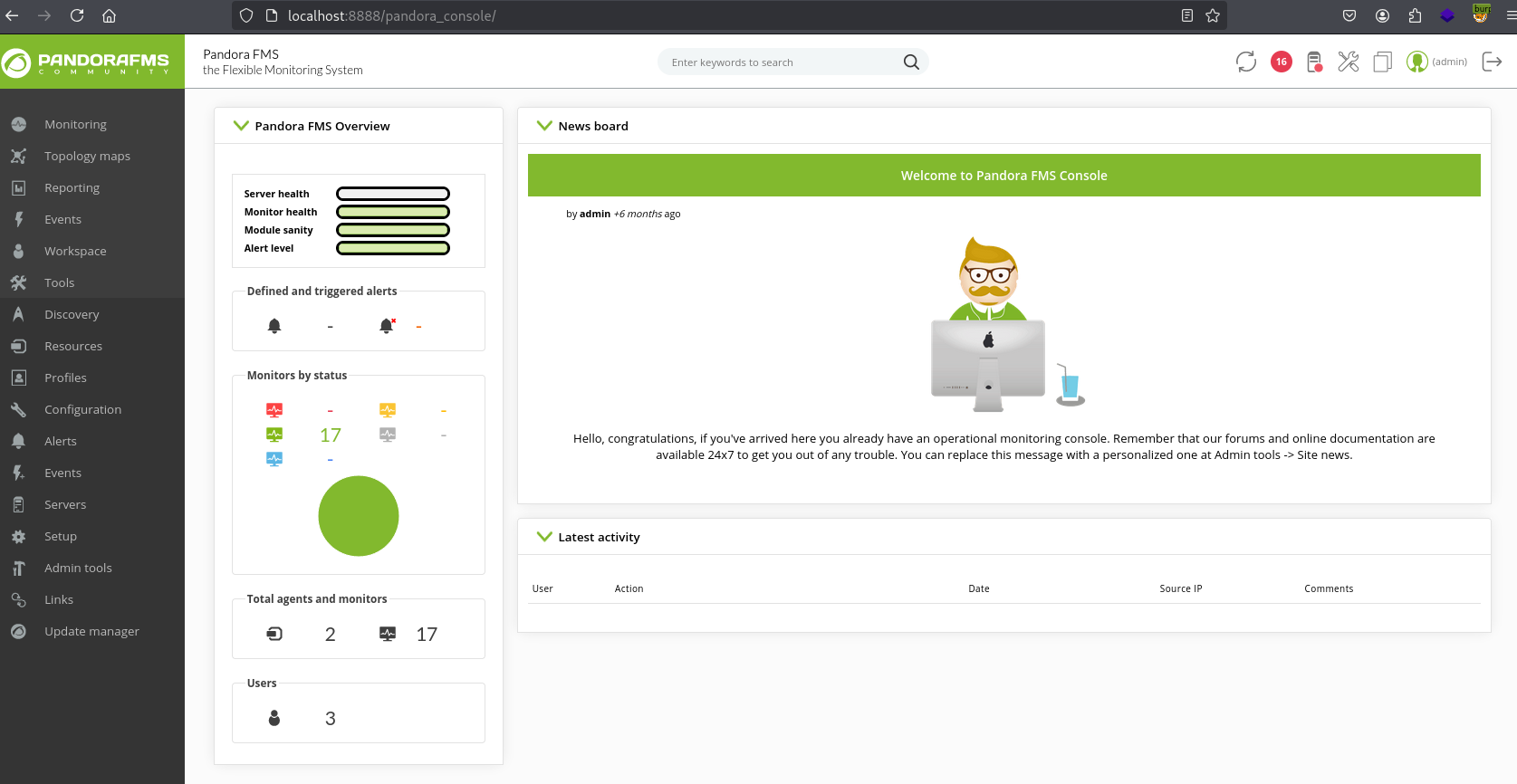Click the Setup gear icon in sidebar
The height and width of the screenshot is (784, 1517).
(18, 536)
